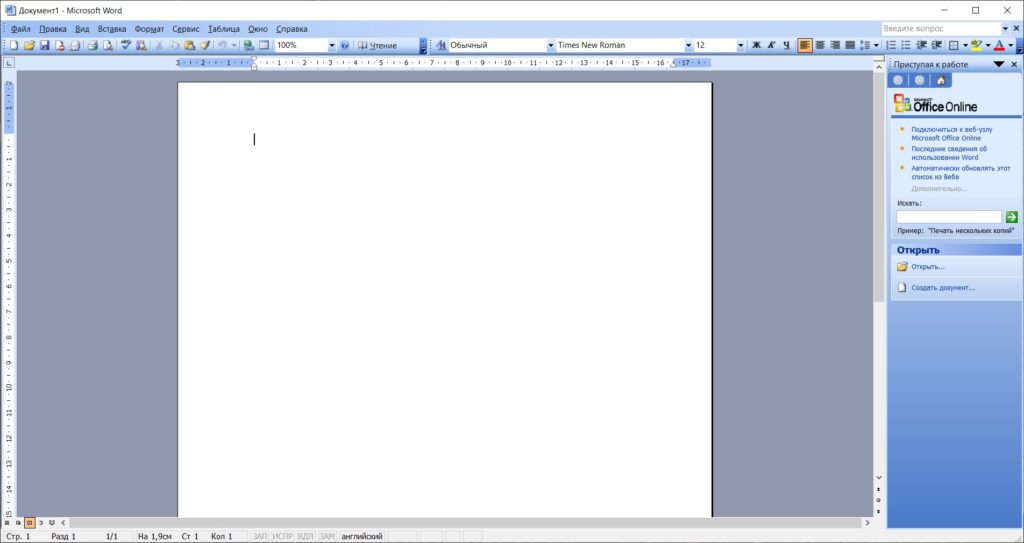This screenshot has width=1024, height=543.
Task: Open the font size 12 dropdown
Action: coord(741,45)
